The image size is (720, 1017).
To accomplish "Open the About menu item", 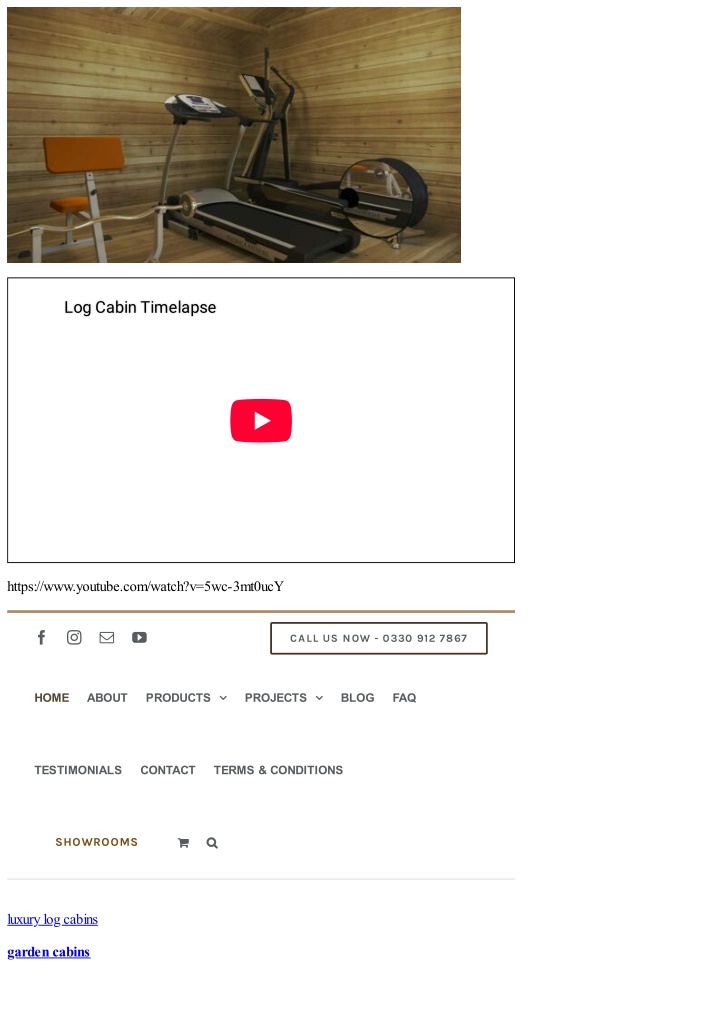I will coord(107,698).
